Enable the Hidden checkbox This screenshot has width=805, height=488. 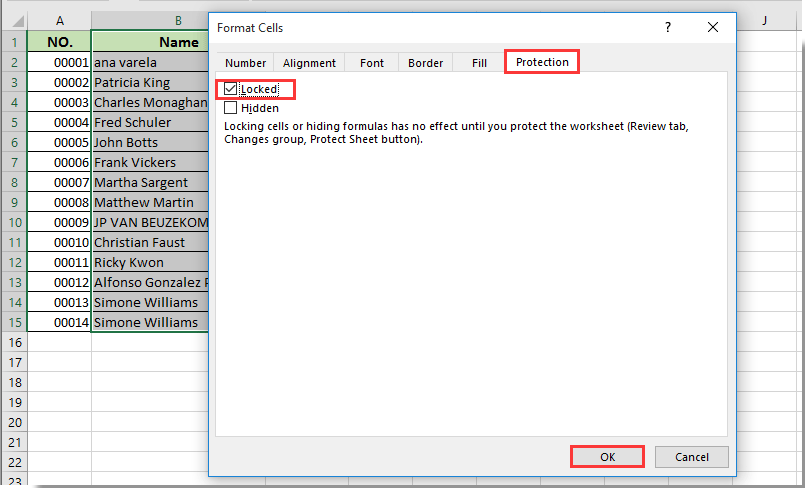click(x=231, y=108)
